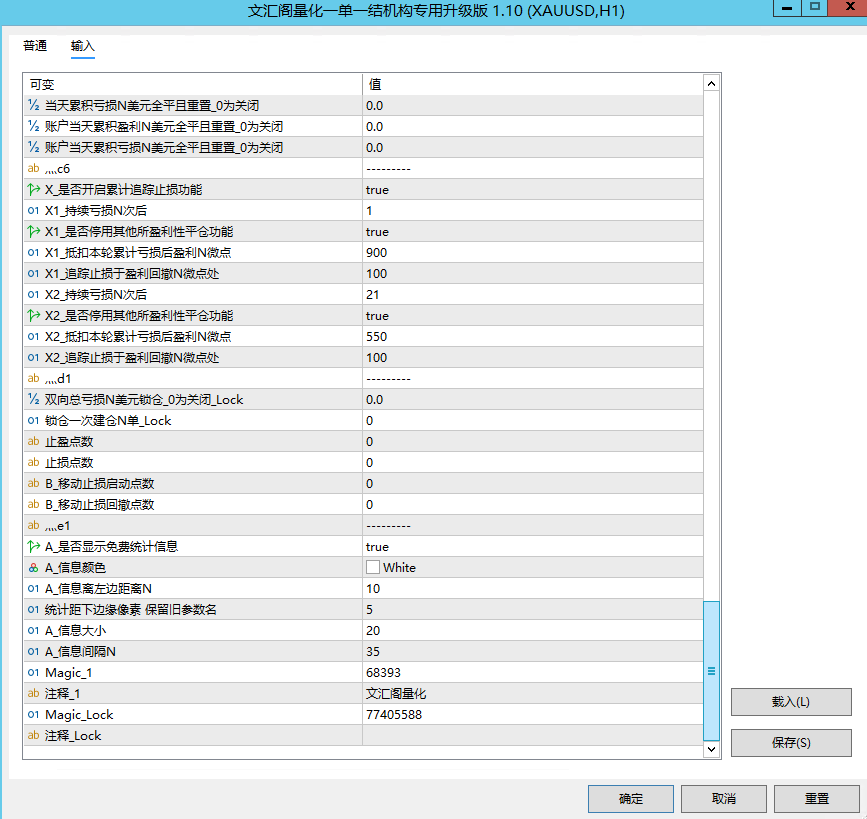Viewport: 867px width, 819px height.
Task: Click the 值 column header
Action: pos(532,84)
